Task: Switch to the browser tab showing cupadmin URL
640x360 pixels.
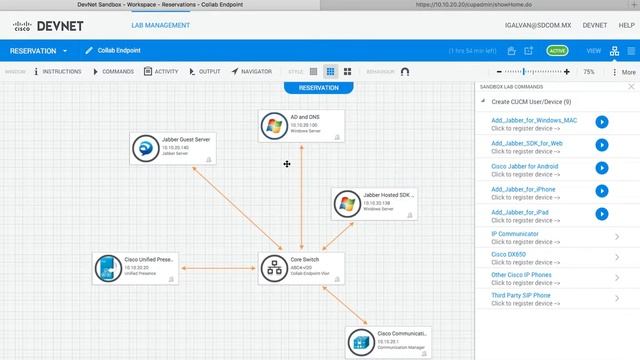Action: tap(473, 5)
